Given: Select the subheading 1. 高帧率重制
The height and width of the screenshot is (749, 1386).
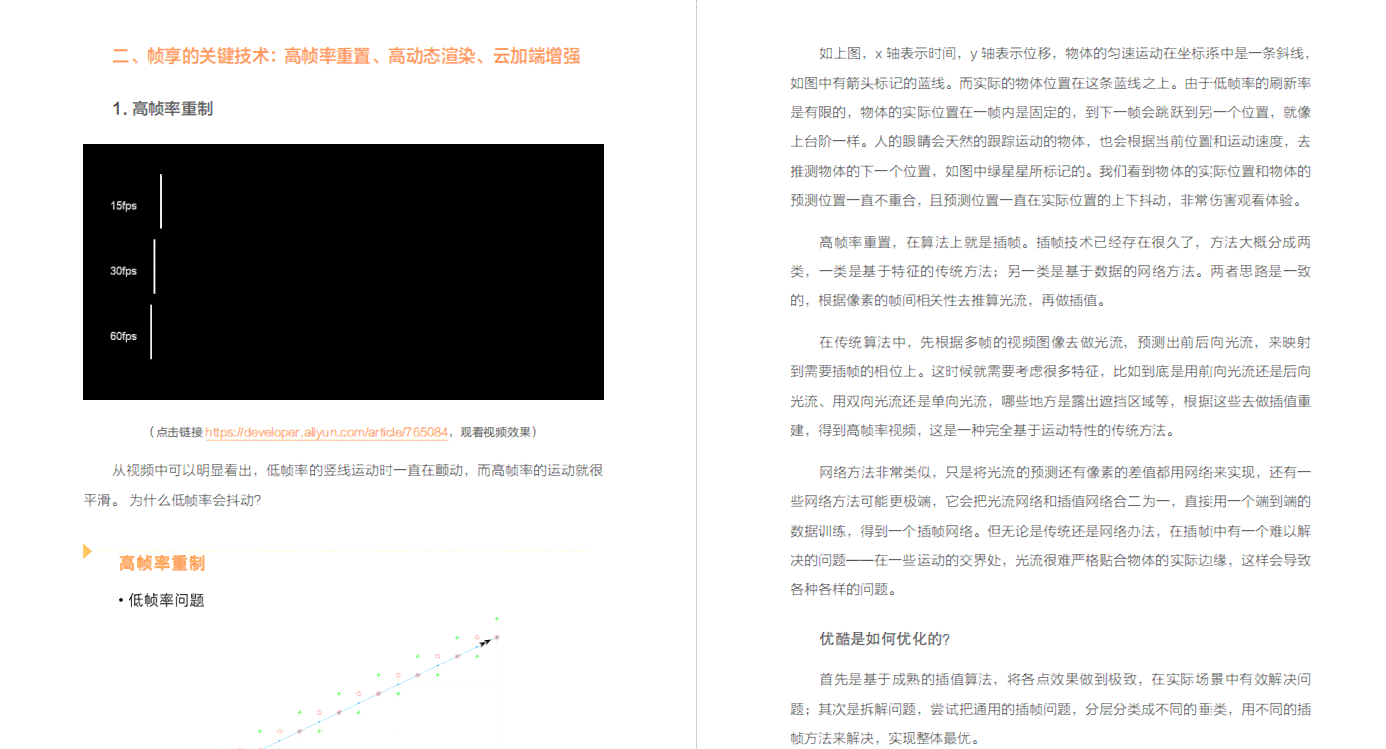Looking at the screenshot, I should coord(163,109).
